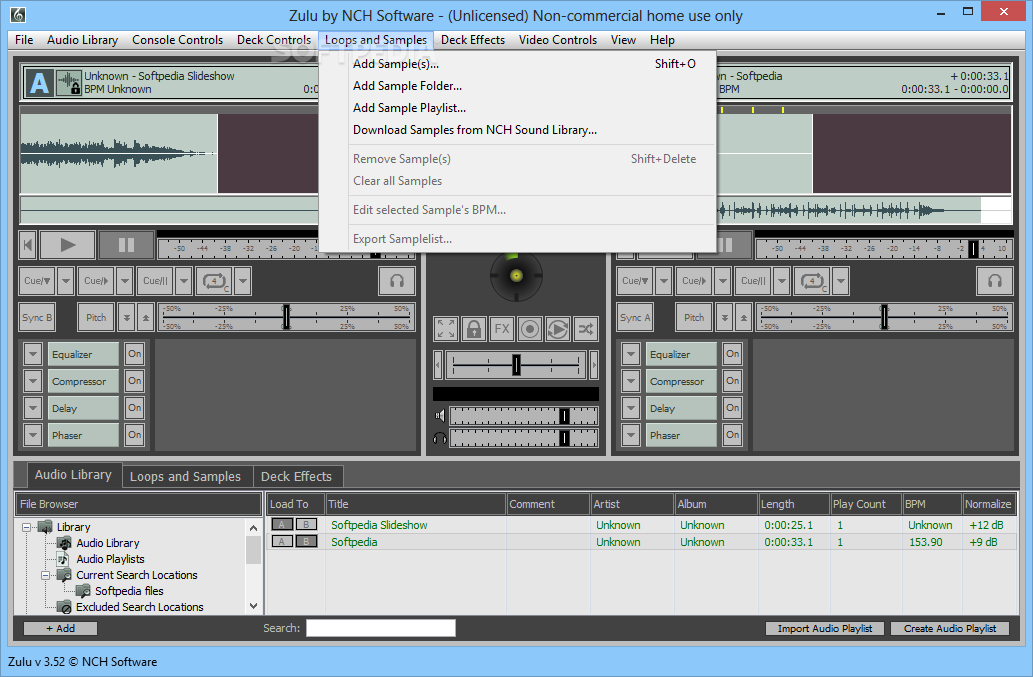1033x677 pixels.
Task: Click the Deck A waveform lock icon
Action: (x=69, y=83)
